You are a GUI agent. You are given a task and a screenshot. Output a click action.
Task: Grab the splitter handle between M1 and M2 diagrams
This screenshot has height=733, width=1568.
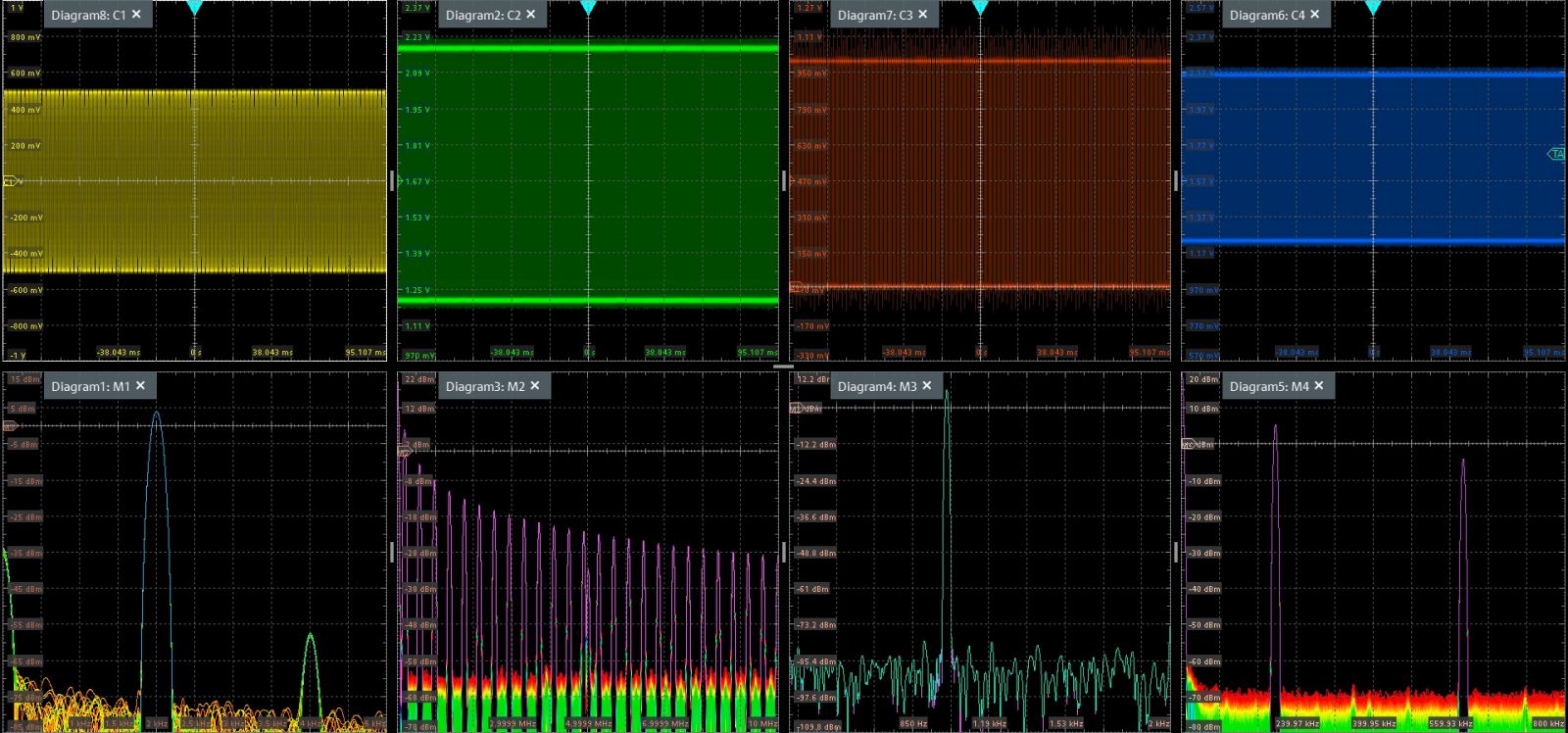tap(392, 553)
